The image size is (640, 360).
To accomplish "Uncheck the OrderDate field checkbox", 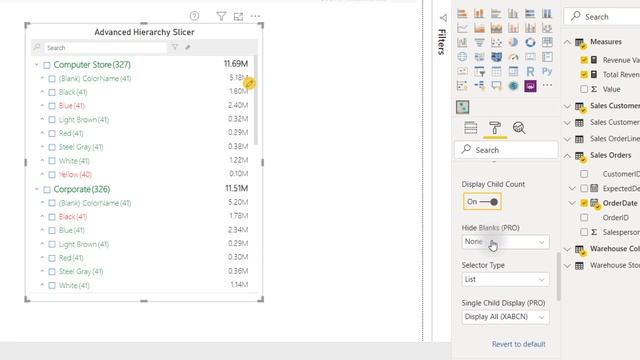I will (x=584, y=203).
